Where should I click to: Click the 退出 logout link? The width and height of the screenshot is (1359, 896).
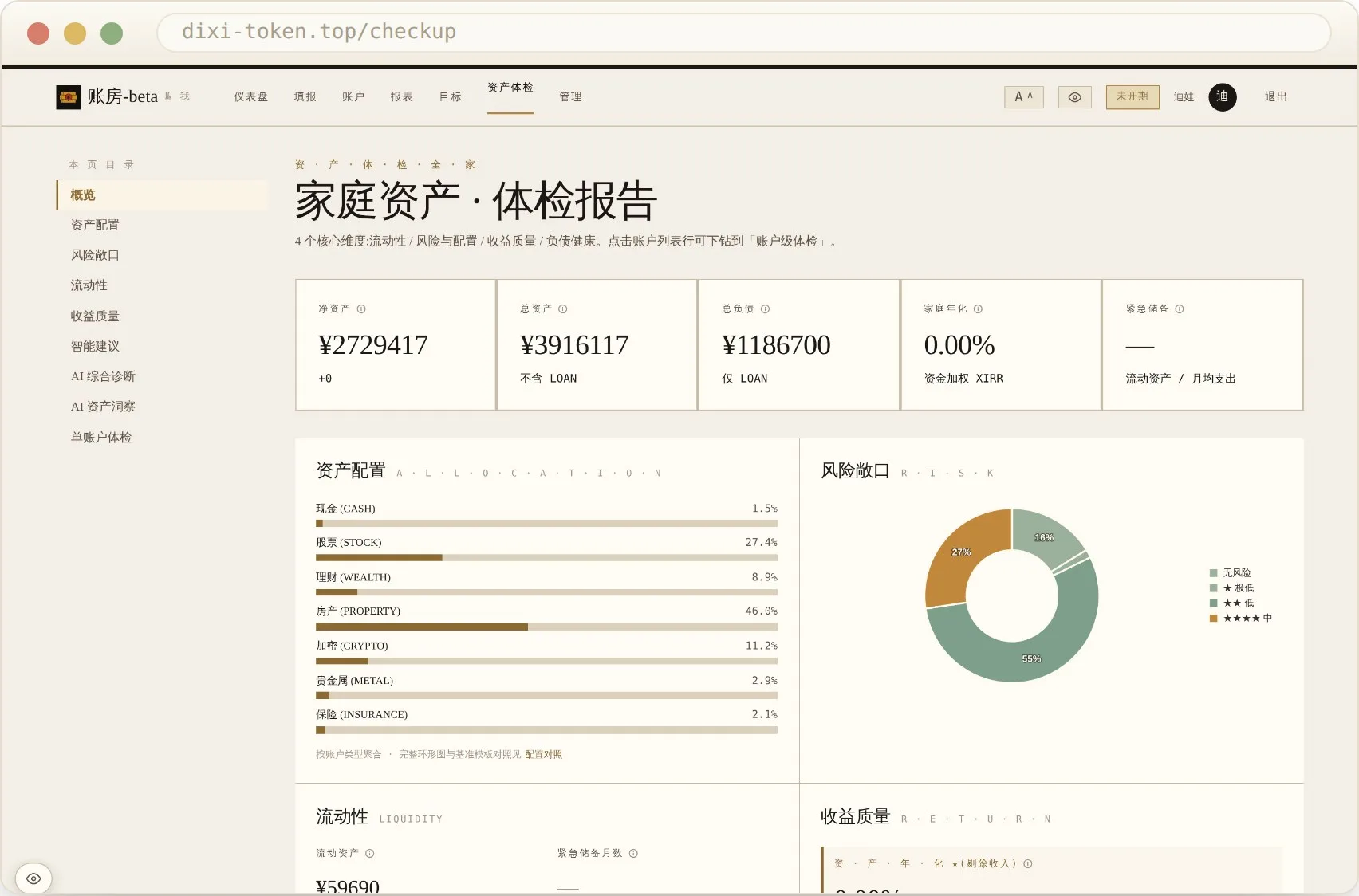[x=1276, y=97]
